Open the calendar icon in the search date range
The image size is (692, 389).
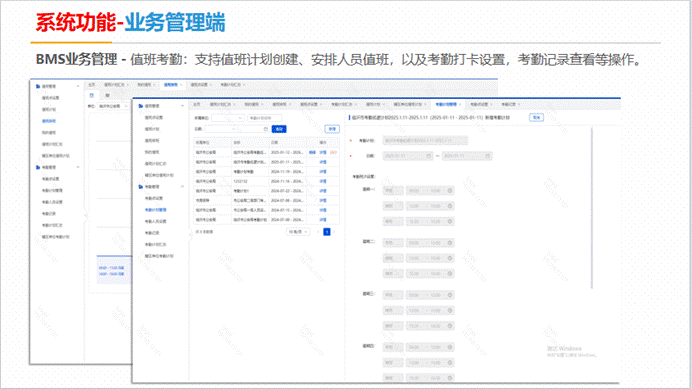(266, 129)
